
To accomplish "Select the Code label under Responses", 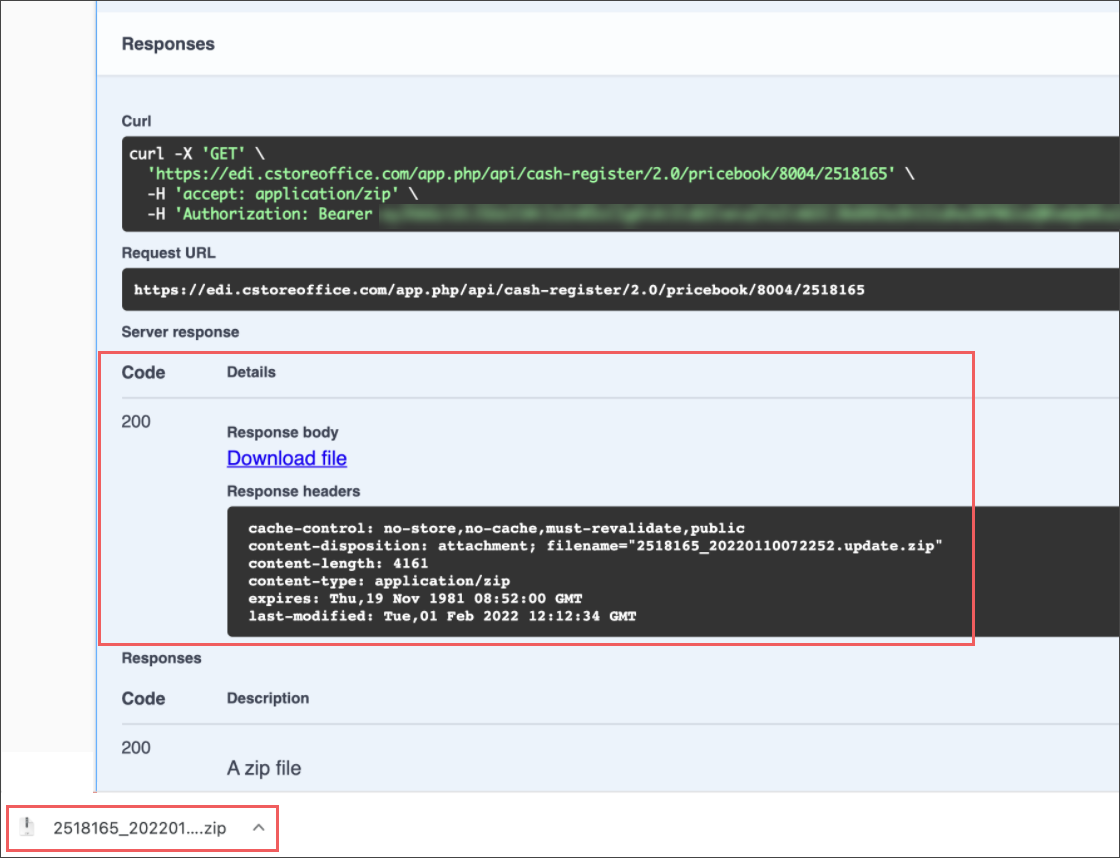I will click(x=144, y=698).
